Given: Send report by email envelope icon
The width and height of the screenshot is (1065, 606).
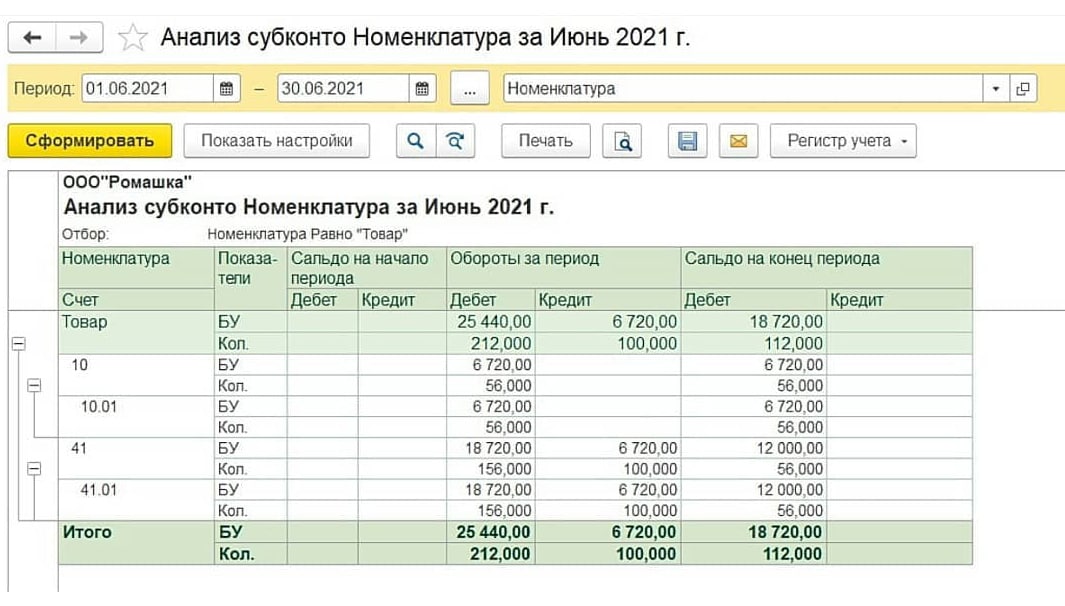Looking at the screenshot, I should click(x=738, y=141).
